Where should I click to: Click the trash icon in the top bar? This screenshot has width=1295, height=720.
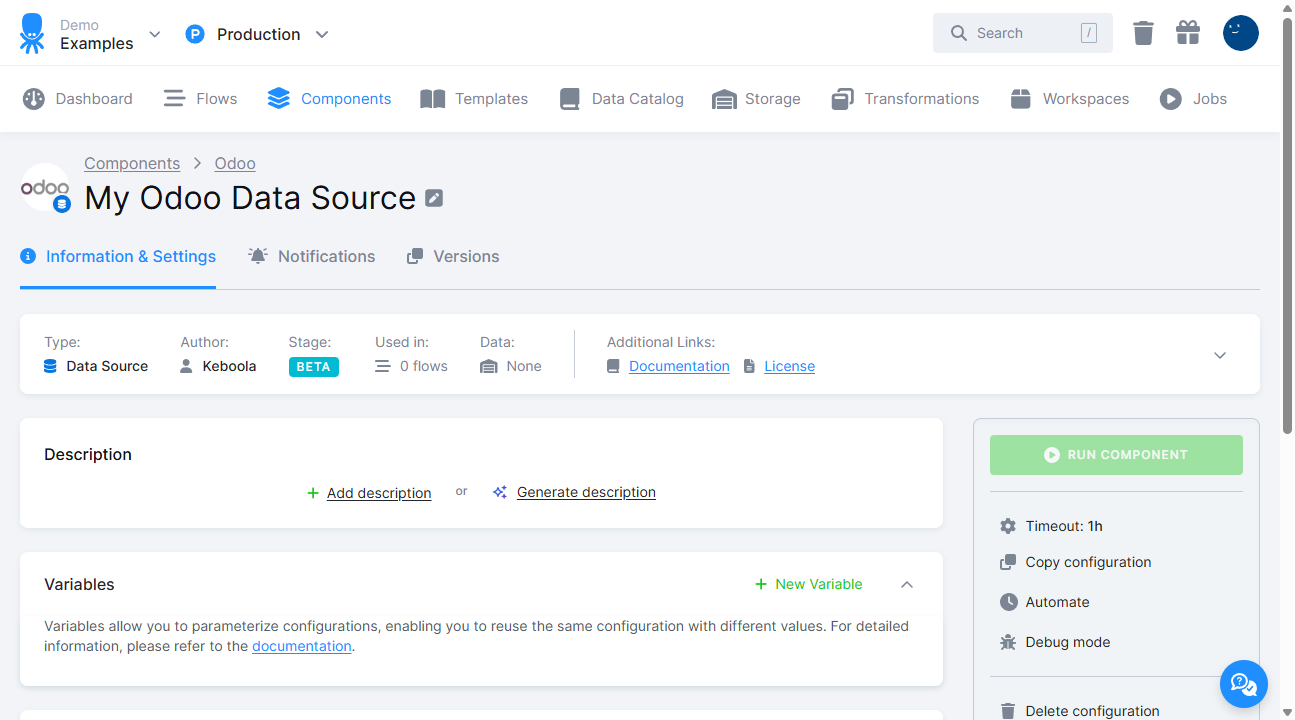point(1143,32)
